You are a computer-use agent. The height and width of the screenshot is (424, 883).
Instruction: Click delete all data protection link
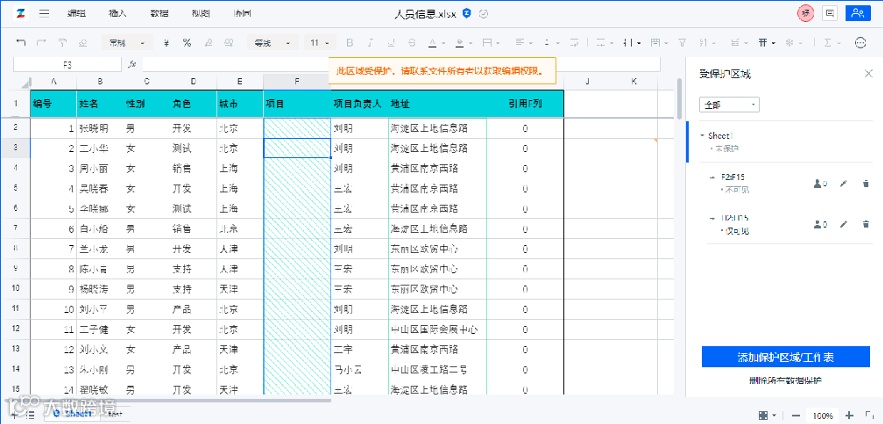click(x=786, y=381)
